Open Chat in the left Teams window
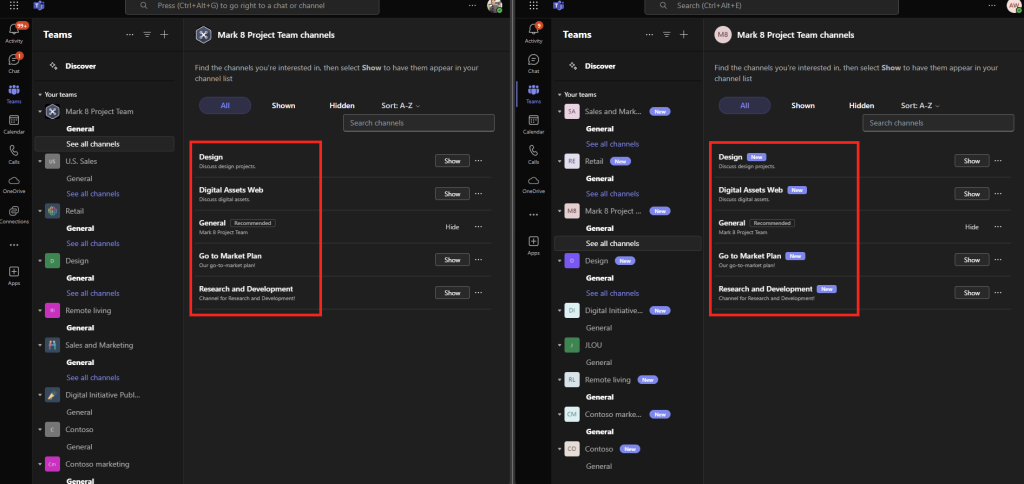The image size is (1024, 484). click(14, 63)
